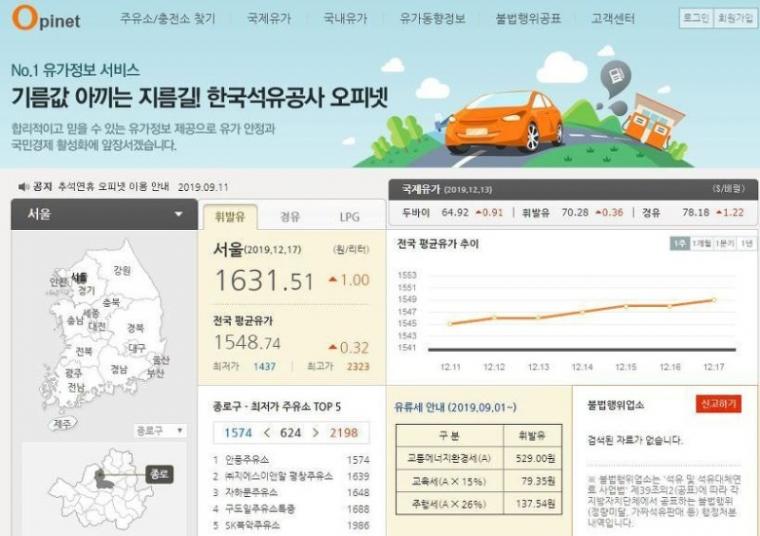Click the 종로 label on Seoul map
This screenshot has width=760, height=536.
pyautogui.click(x=159, y=474)
